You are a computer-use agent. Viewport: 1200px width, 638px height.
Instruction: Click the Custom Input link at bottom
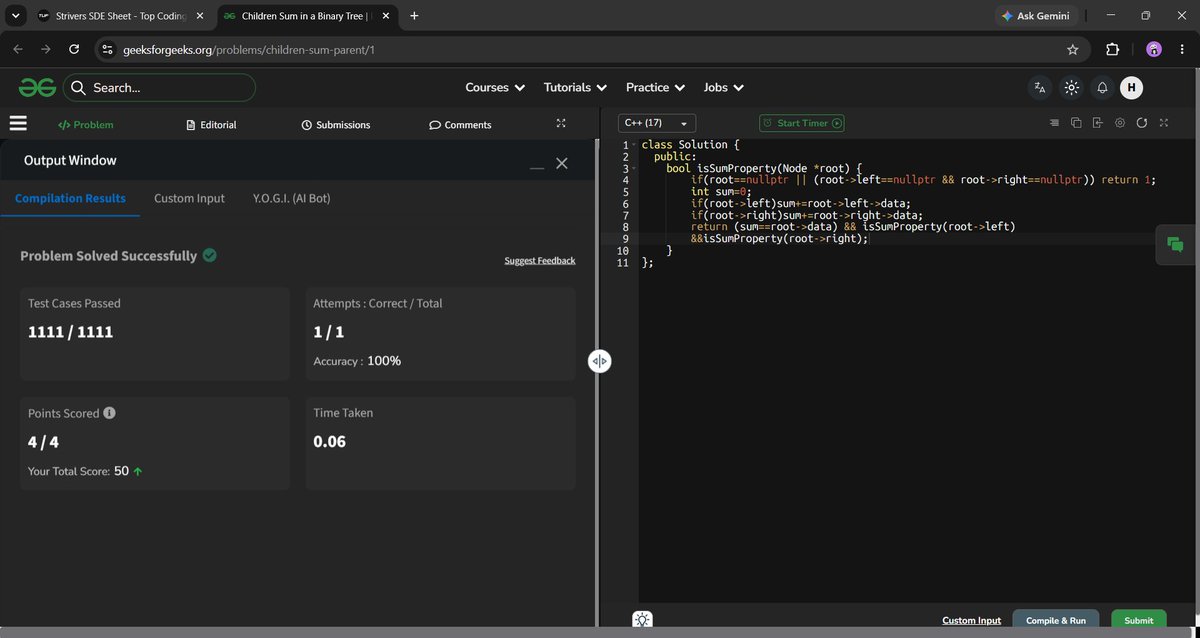point(971,621)
